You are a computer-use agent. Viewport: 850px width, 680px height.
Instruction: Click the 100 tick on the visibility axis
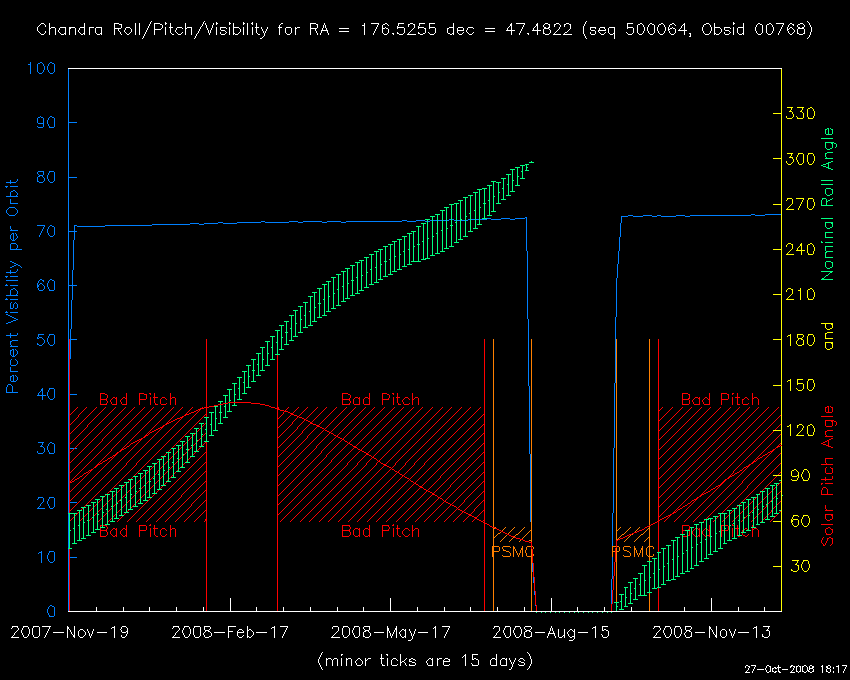click(44, 69)
